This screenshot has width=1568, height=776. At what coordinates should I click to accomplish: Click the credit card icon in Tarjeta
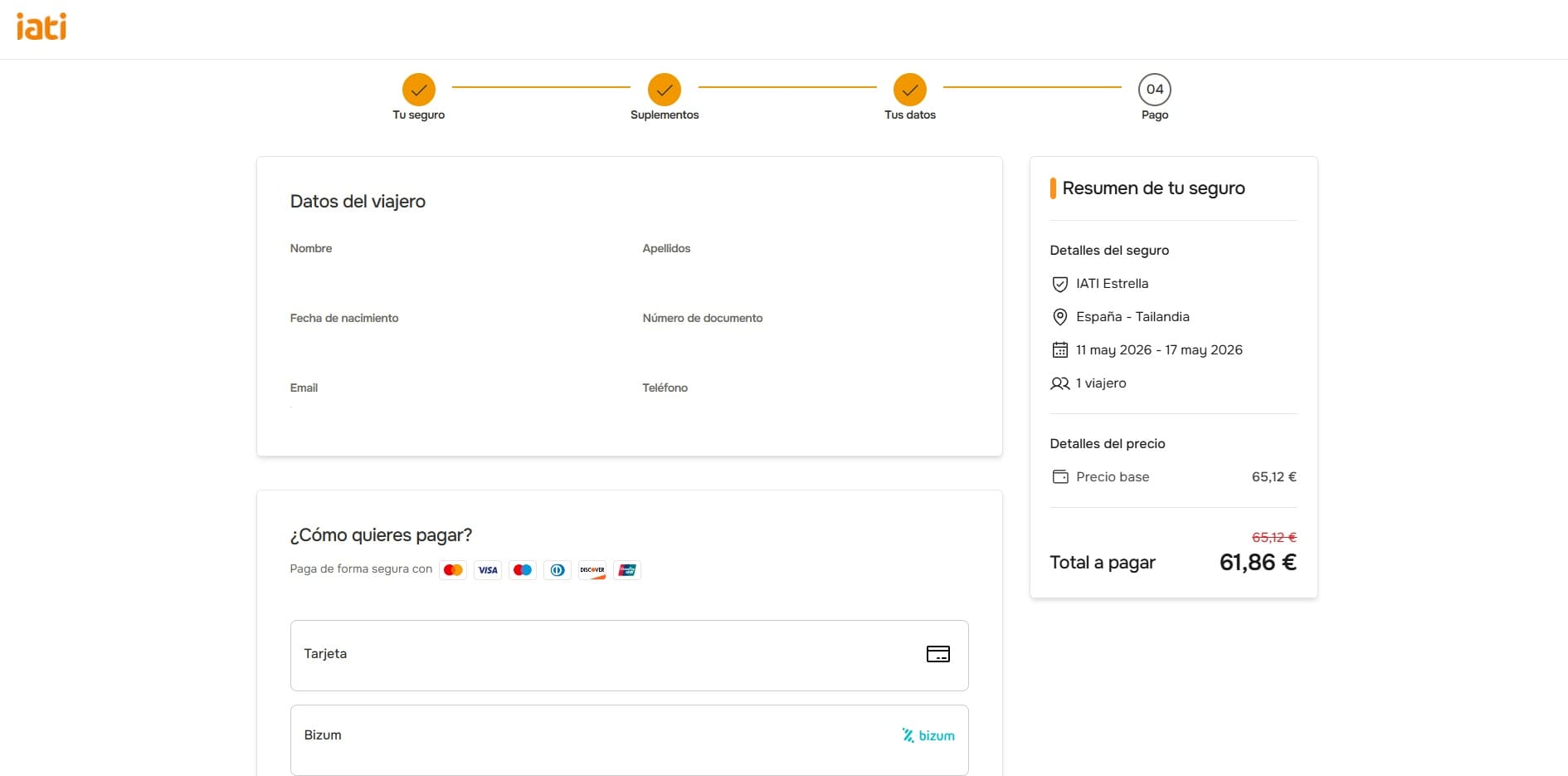click(x=938, y=654)
